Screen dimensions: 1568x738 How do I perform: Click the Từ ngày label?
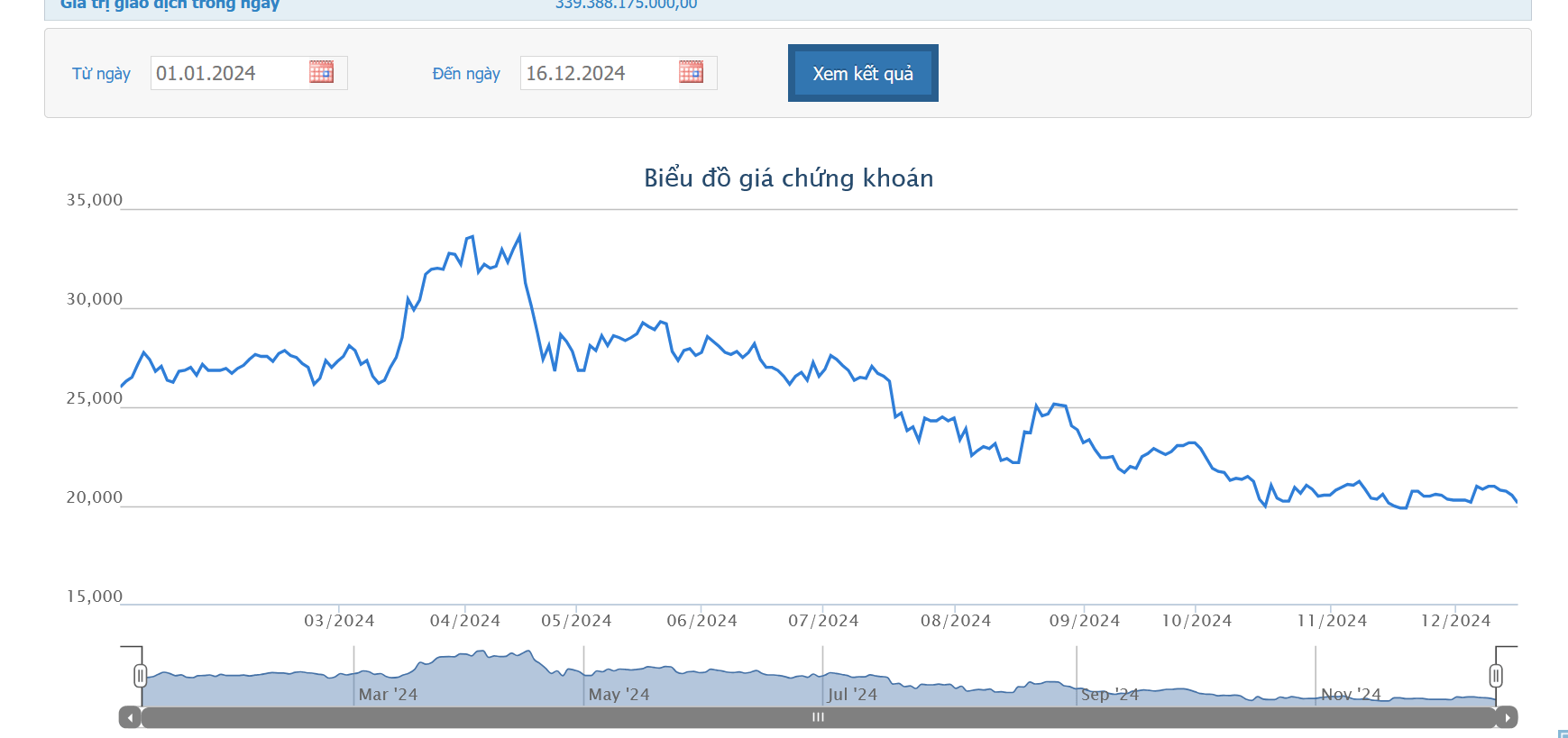coord(101,74)
